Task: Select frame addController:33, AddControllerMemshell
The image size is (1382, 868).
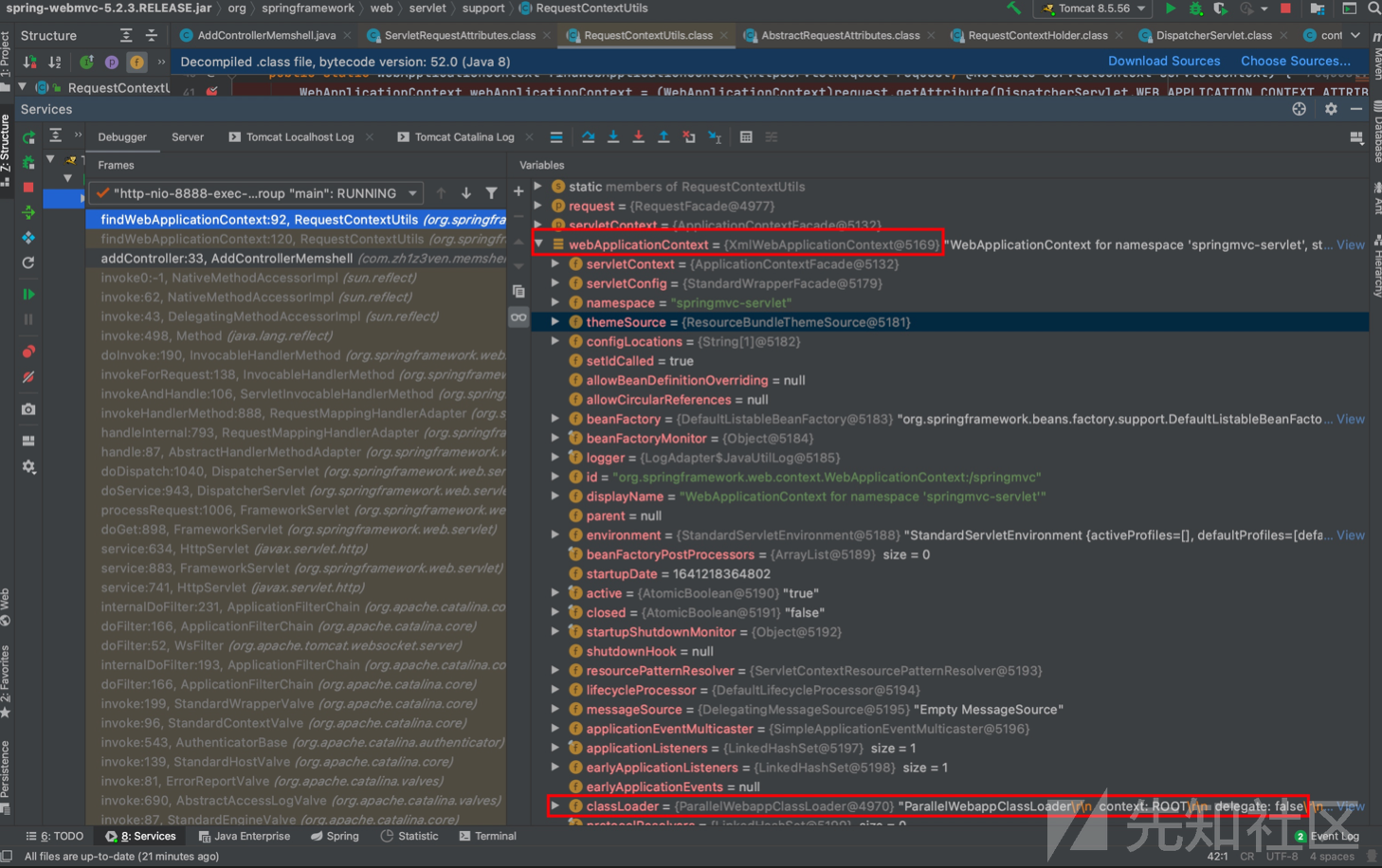Action: (298, 259)
